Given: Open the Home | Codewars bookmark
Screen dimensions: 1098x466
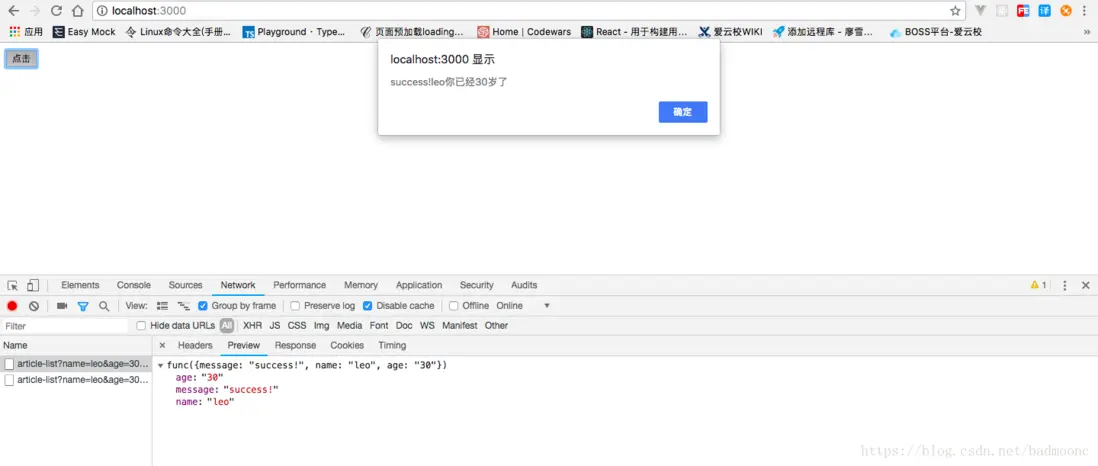Looking at the screenshot, I should click(x=524, y=32).
